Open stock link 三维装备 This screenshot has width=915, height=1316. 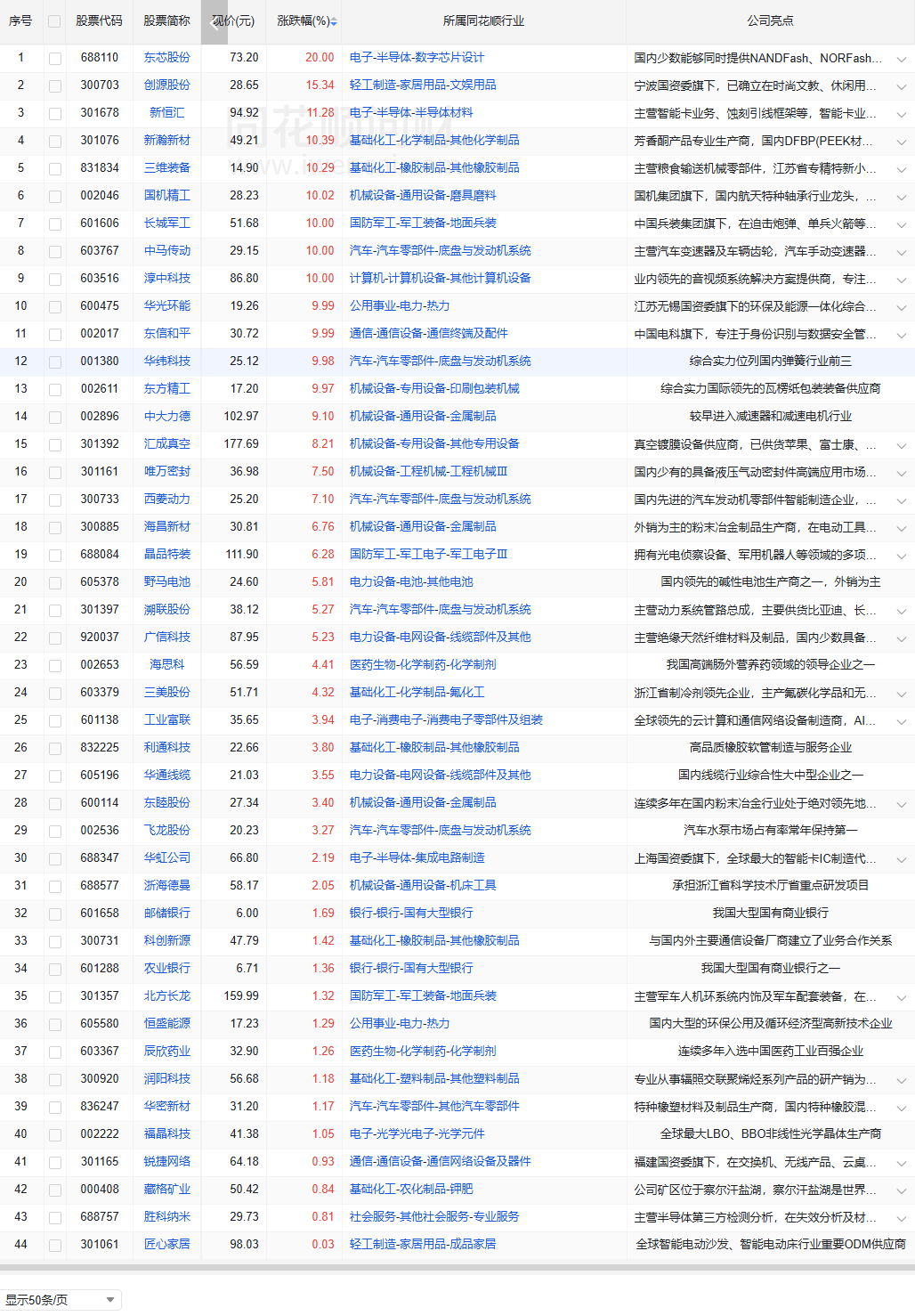(167, 167)
